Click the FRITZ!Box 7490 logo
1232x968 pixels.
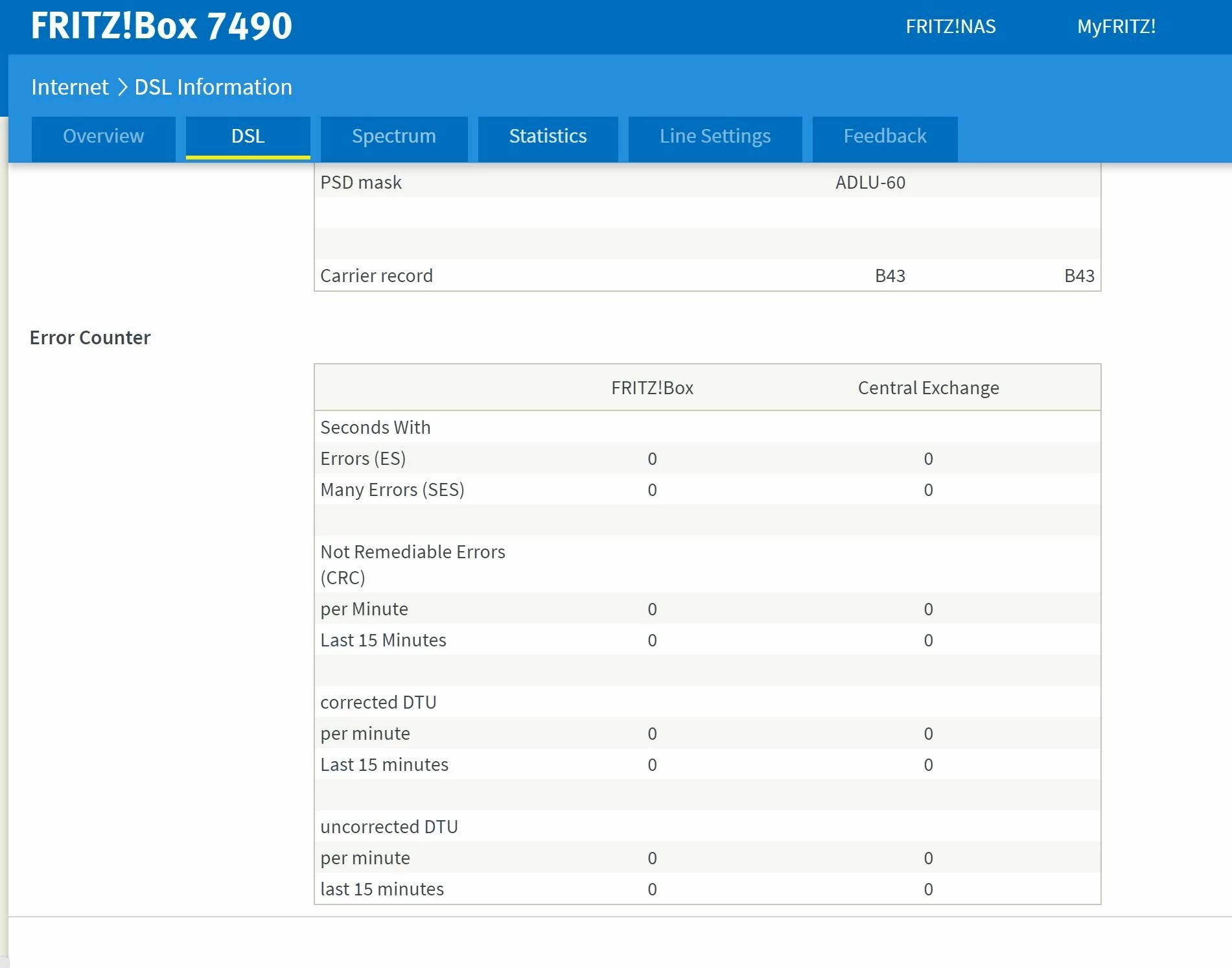161,26
